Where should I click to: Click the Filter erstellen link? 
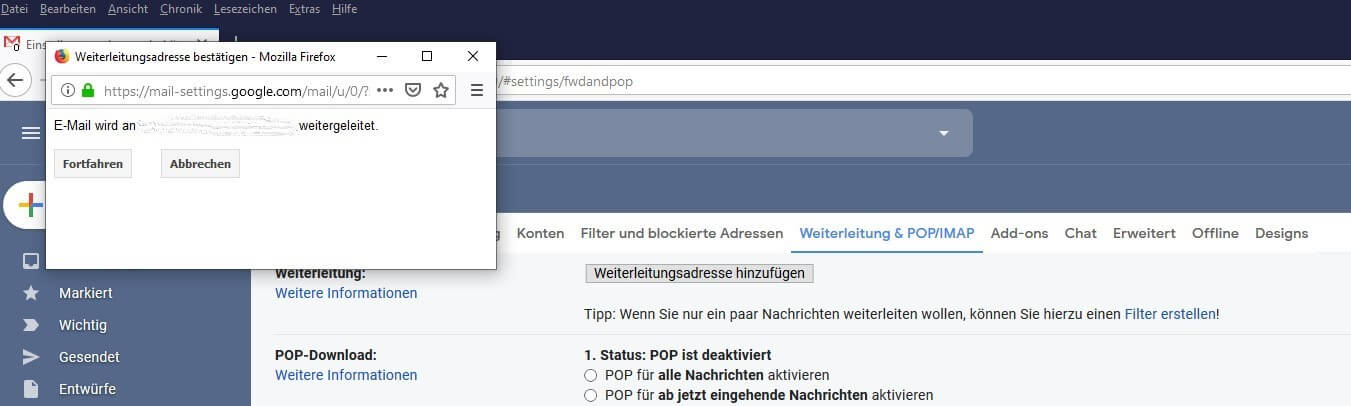click(x=1170, y=314)
